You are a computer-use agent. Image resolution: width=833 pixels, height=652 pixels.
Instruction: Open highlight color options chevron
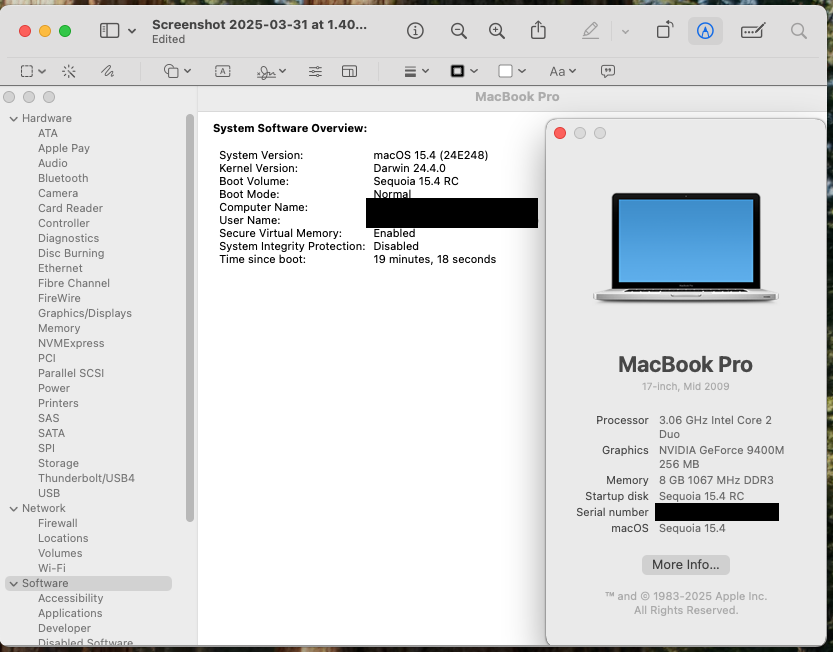(625, 32)
